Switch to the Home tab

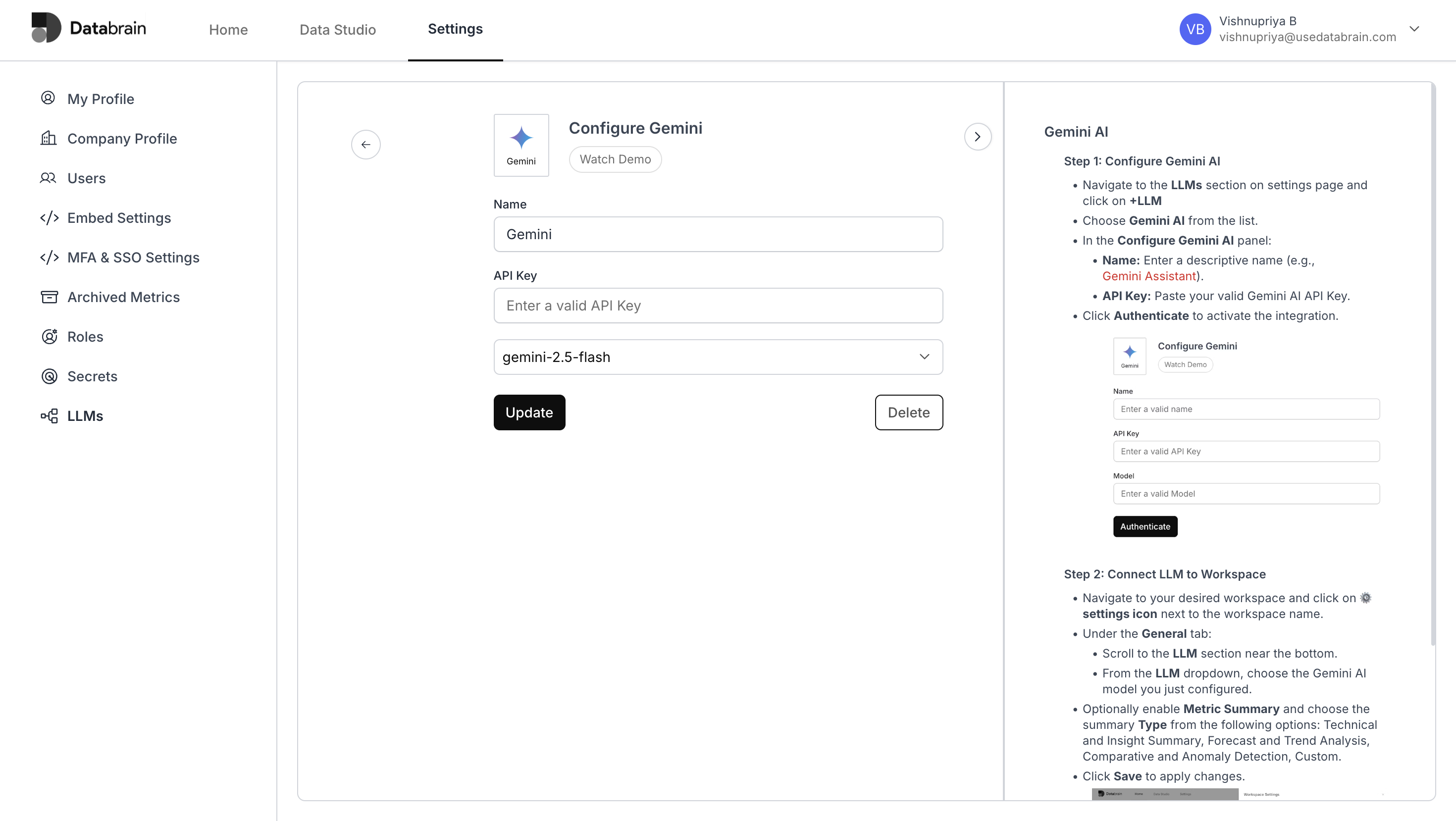[x=228, y=29]
